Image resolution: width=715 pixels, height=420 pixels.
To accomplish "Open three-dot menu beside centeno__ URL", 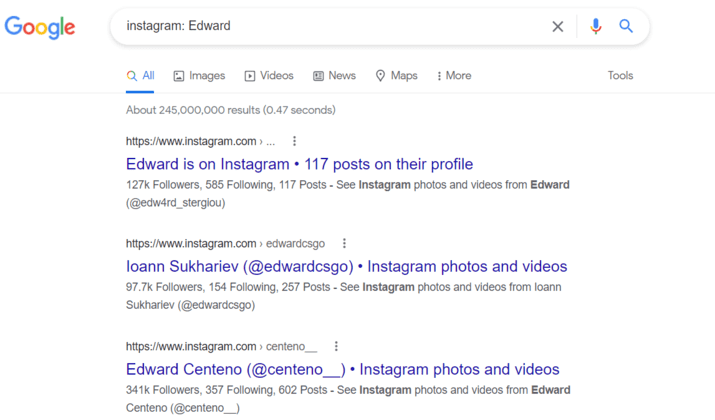I will pyautogui.click(x=336, y=346).
